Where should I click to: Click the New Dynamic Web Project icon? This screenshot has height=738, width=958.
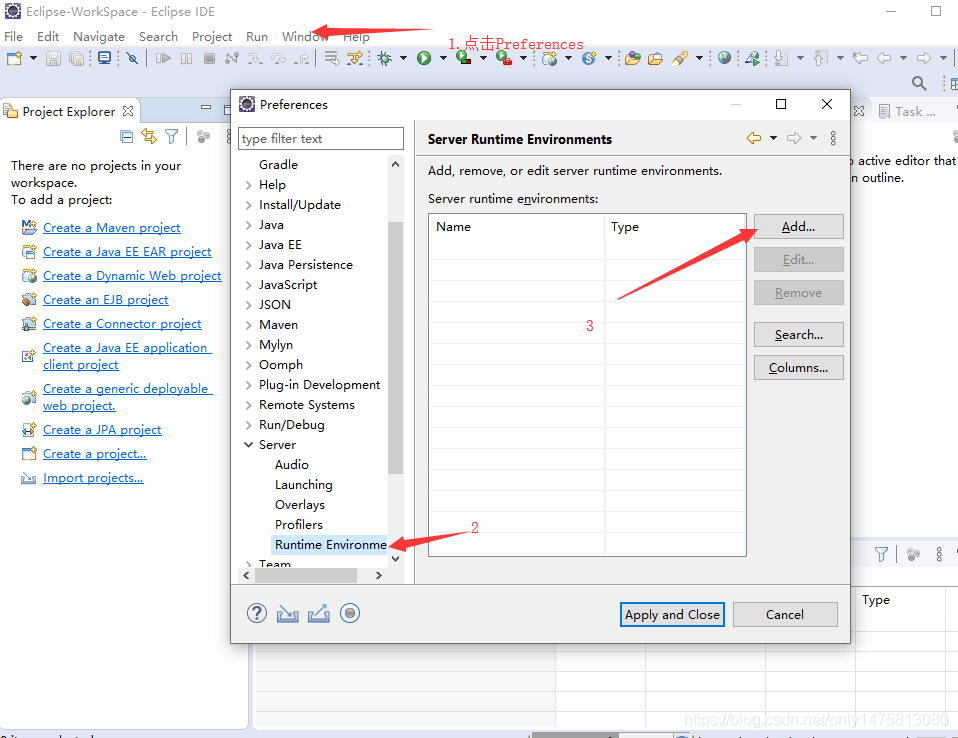point(550,58)
